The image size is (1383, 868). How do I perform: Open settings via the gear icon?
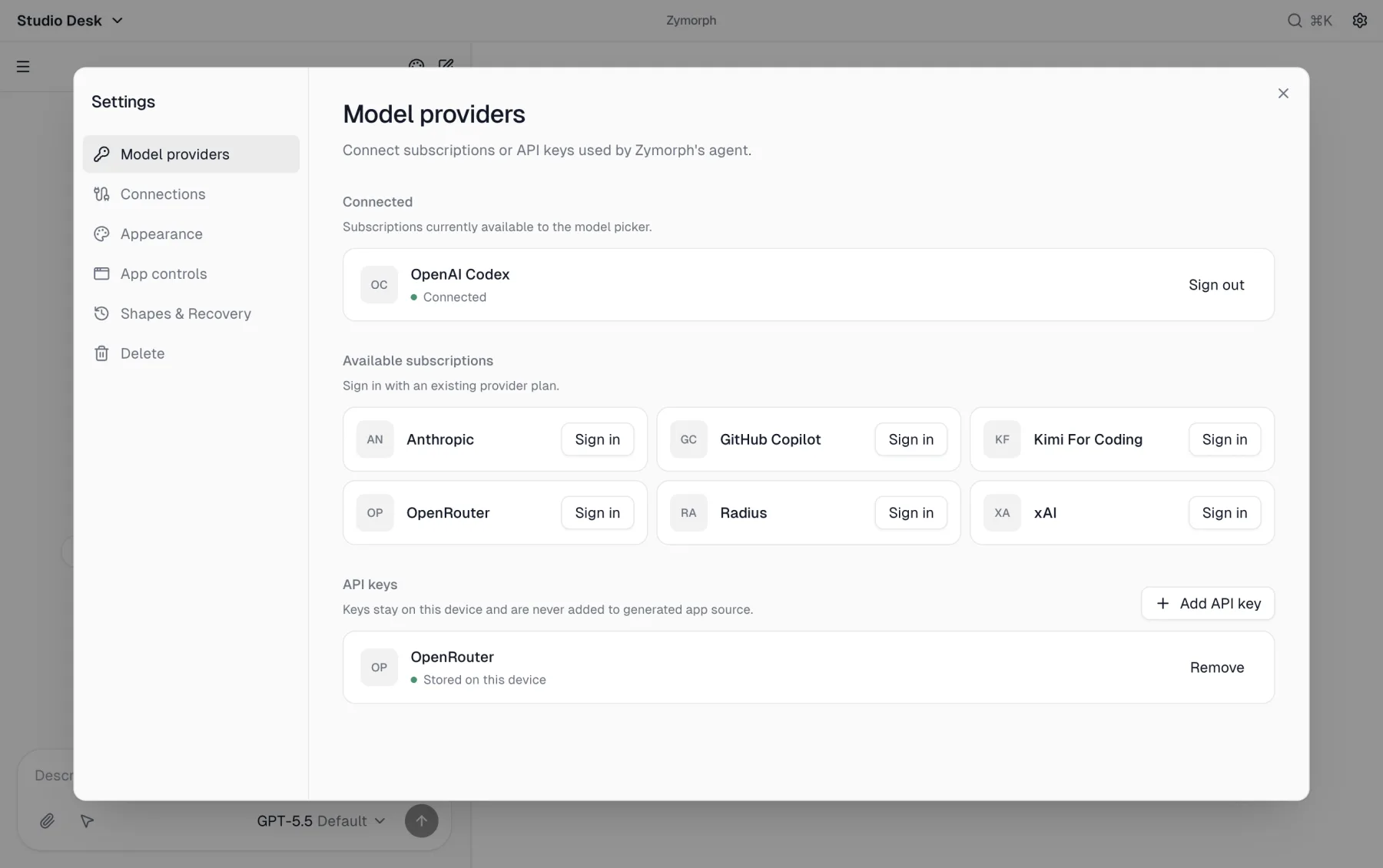coord(1360,21)
